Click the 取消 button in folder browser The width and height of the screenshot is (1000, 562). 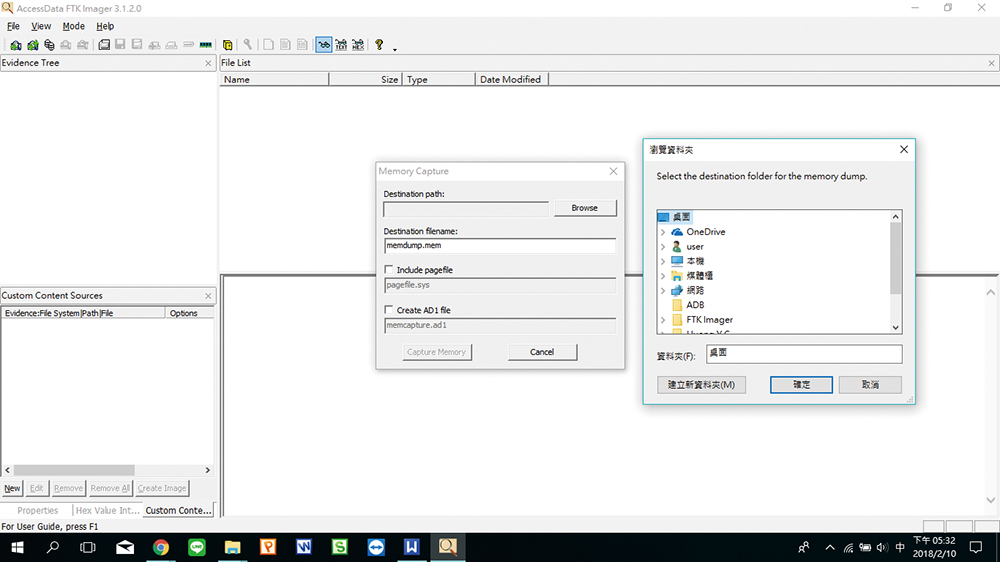pos(871,385)
